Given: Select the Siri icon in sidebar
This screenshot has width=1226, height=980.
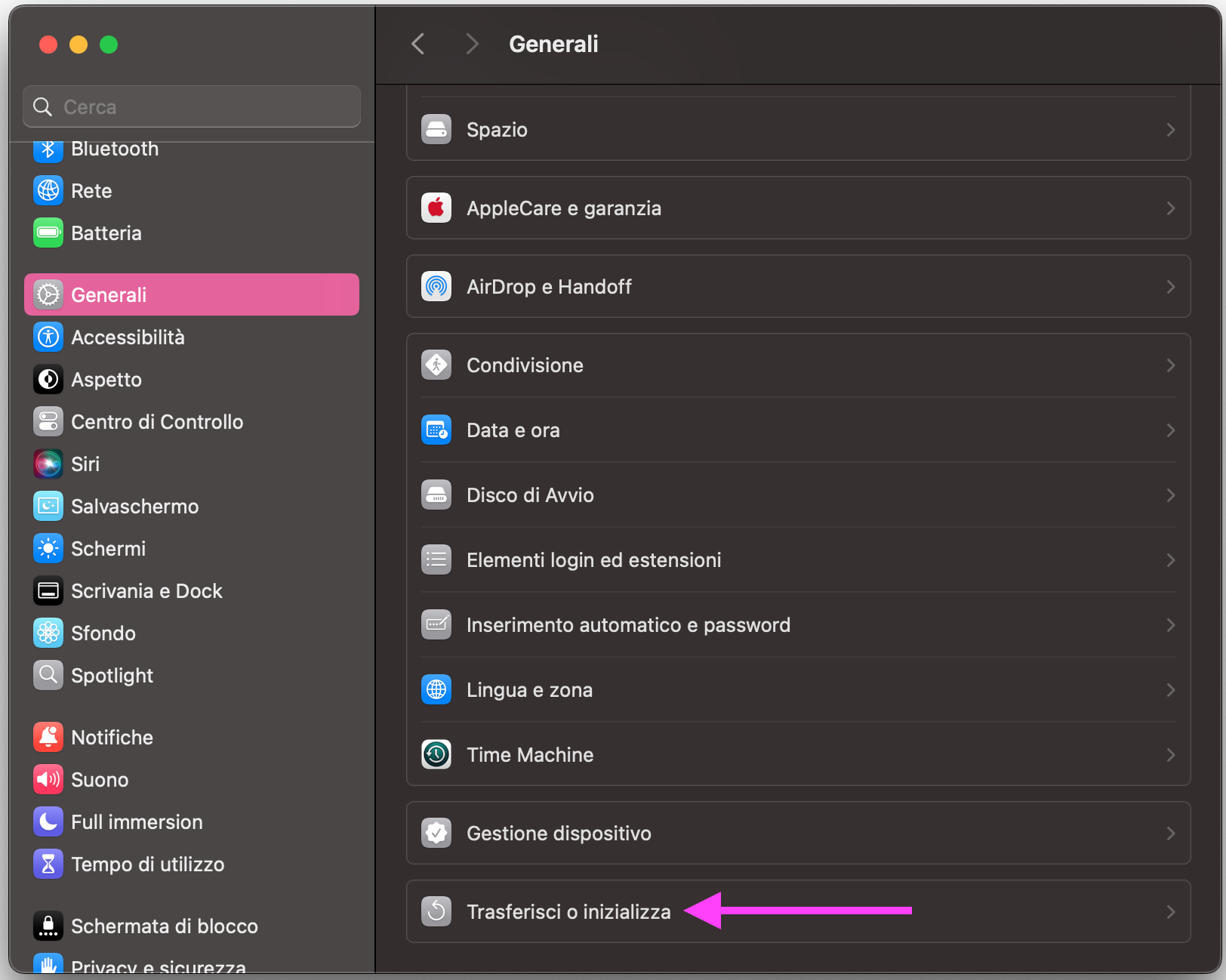Looking at the screenshot, I should [48, 464].
